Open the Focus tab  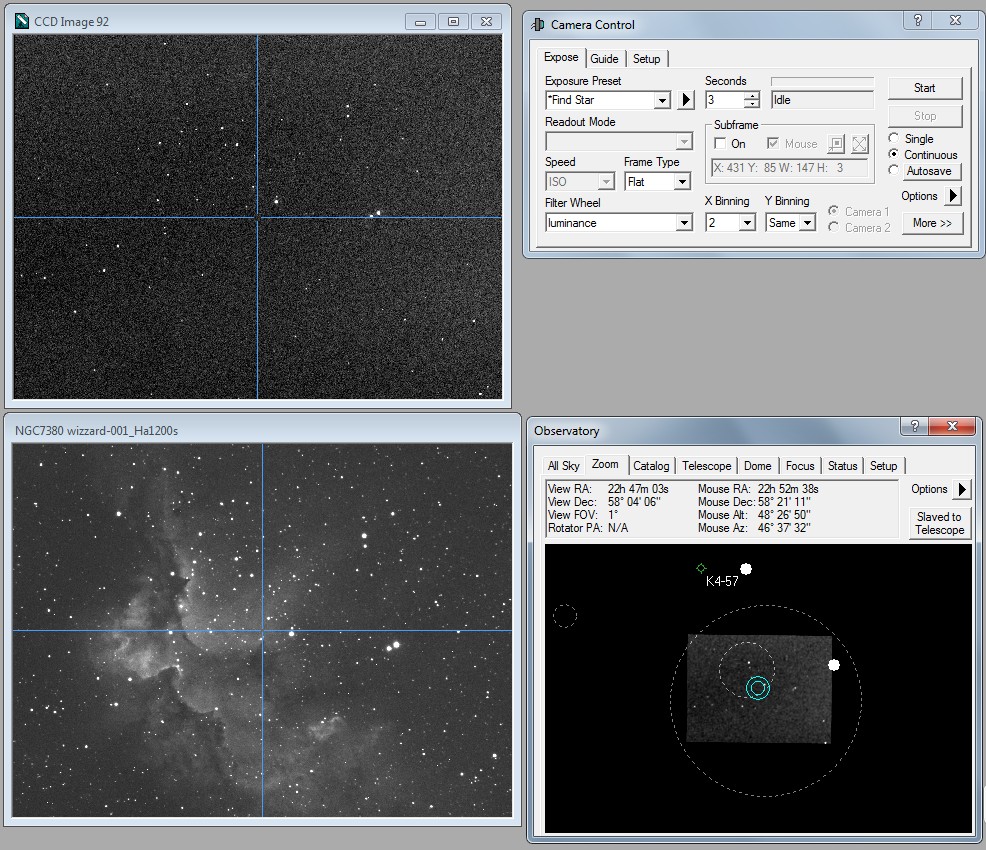point(800,466)
